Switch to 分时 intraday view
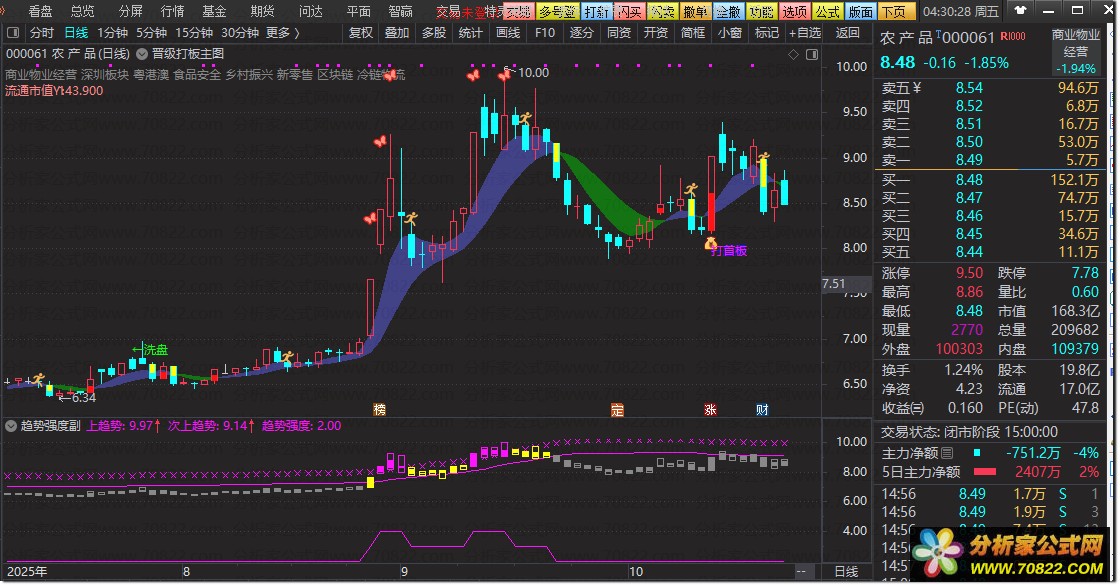Image resolution: width=1120 pixels, height=585 pixels. click(x=41, y=33)
